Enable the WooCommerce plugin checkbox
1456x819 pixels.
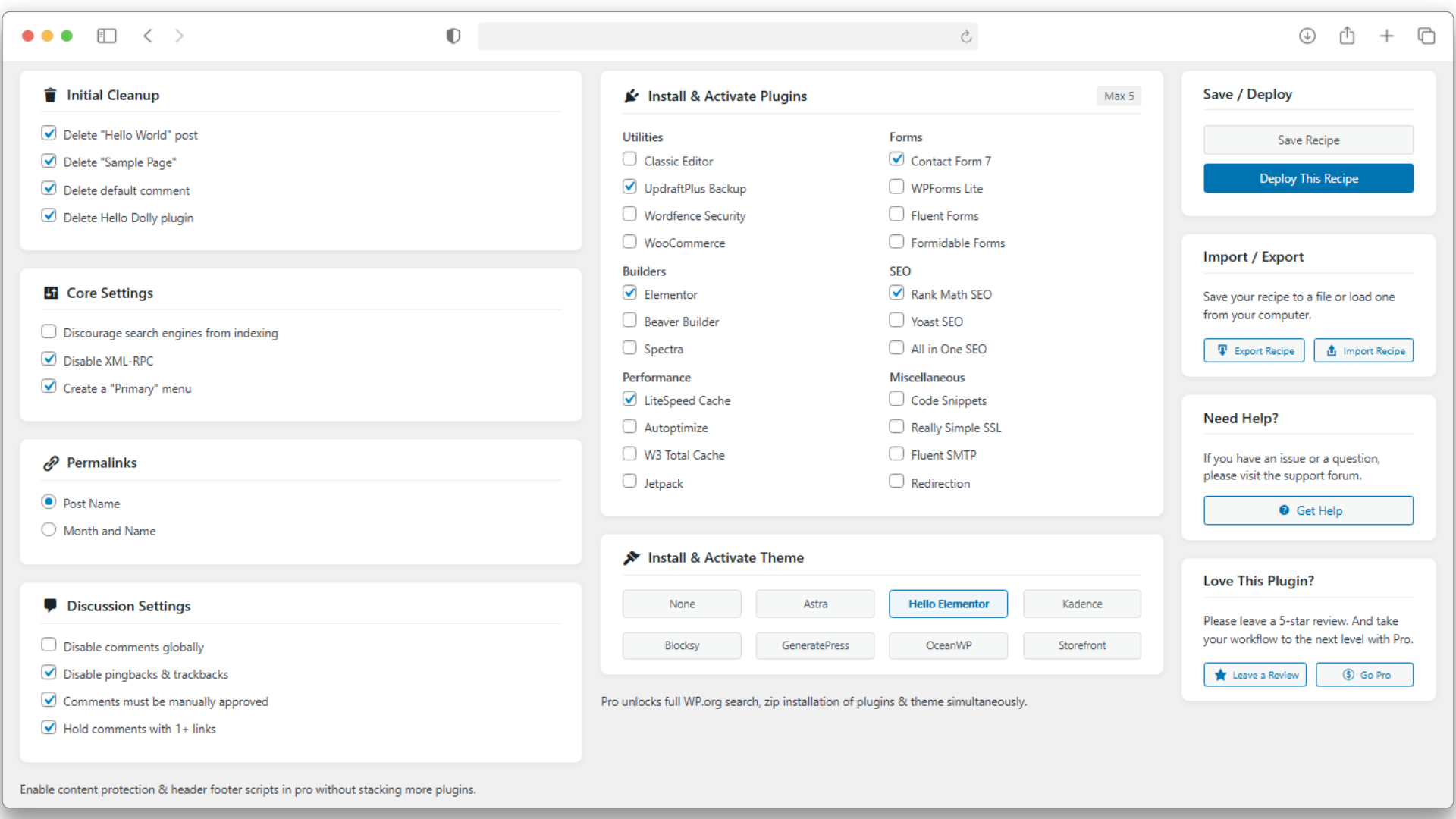click(629, 241)
